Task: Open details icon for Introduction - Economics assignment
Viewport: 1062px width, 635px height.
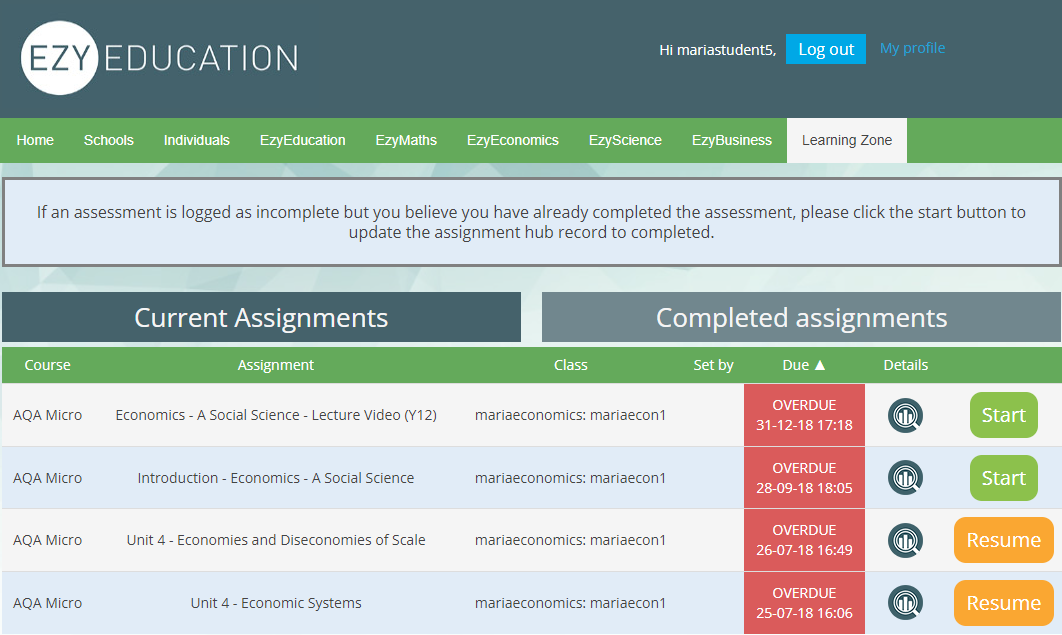Action: pos(905,478)
